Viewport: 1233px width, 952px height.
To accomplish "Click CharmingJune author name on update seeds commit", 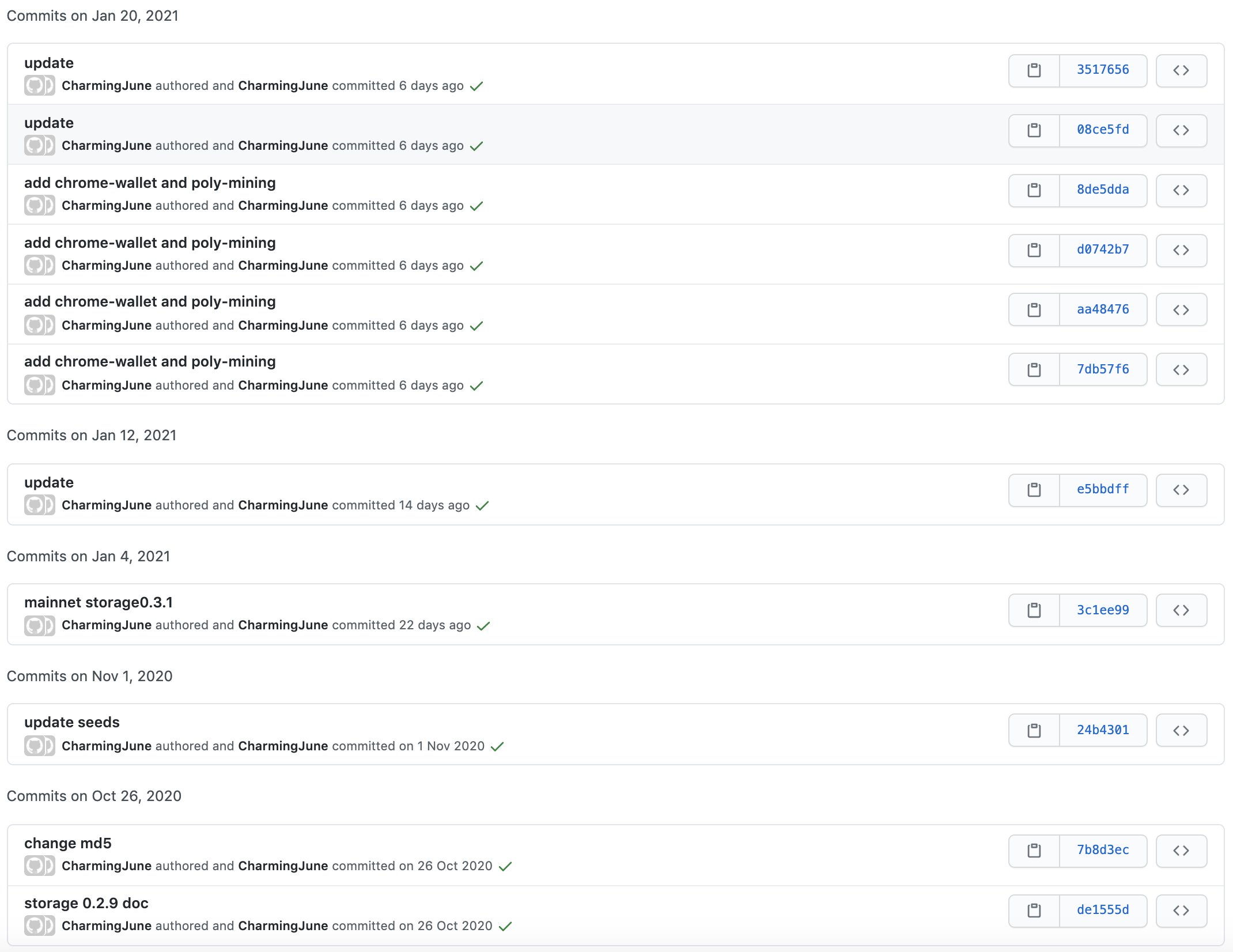I will point(107,746).
